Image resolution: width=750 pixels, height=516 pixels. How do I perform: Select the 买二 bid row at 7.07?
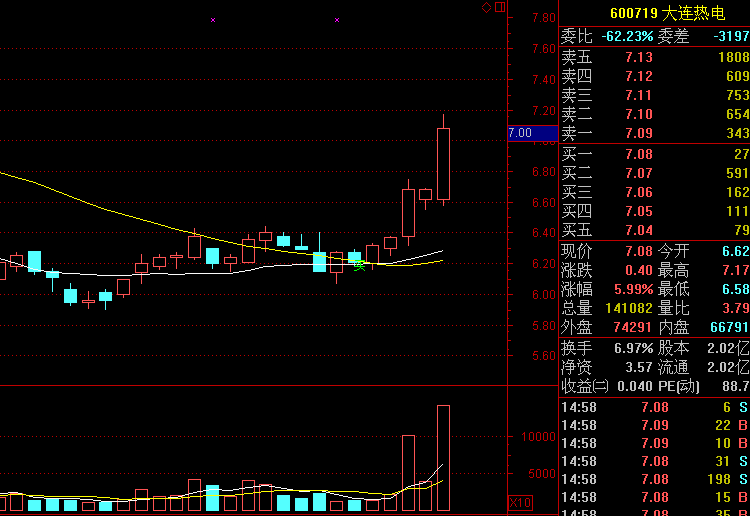654,173
